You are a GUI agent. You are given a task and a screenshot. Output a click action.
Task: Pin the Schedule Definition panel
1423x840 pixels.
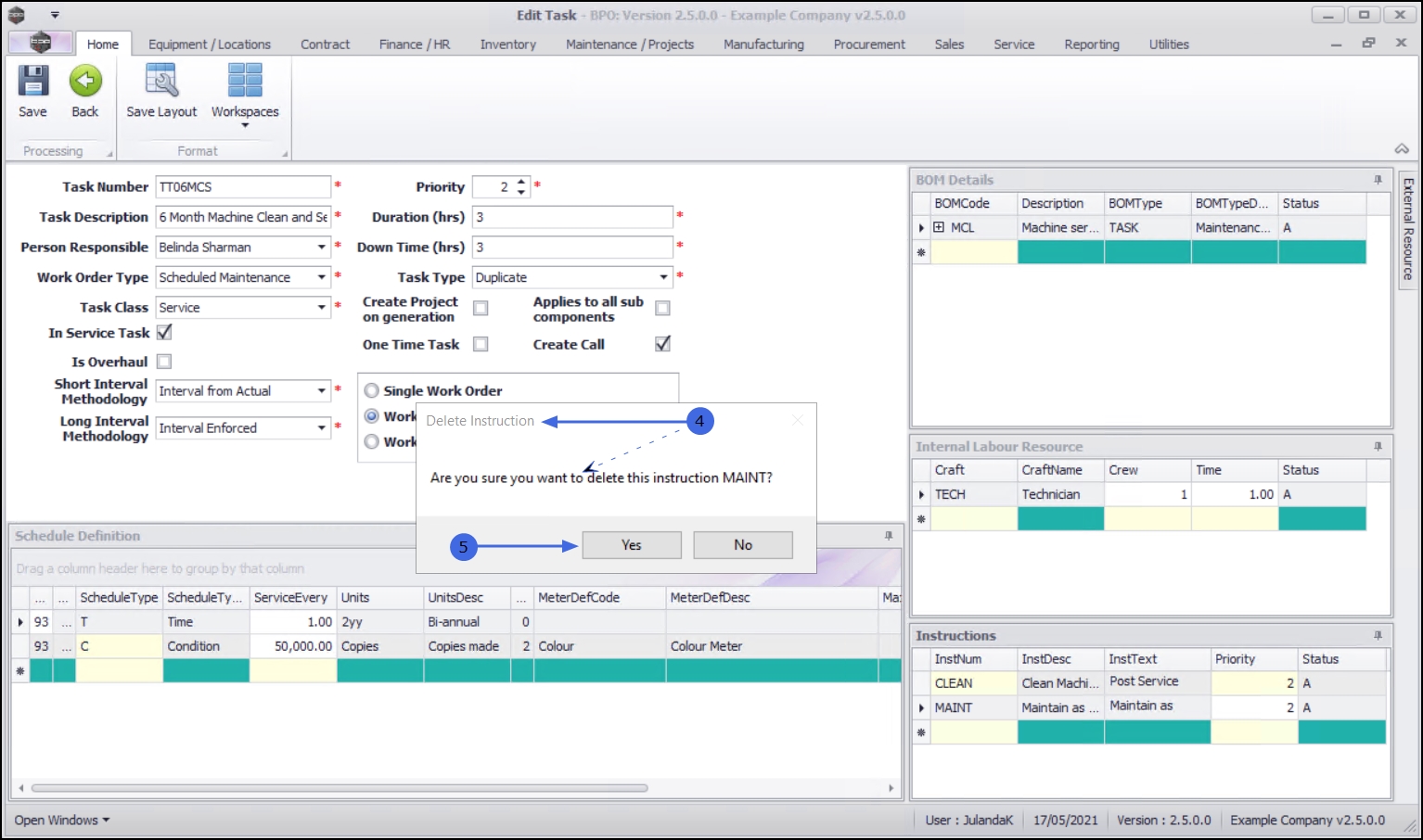[889, 536]
